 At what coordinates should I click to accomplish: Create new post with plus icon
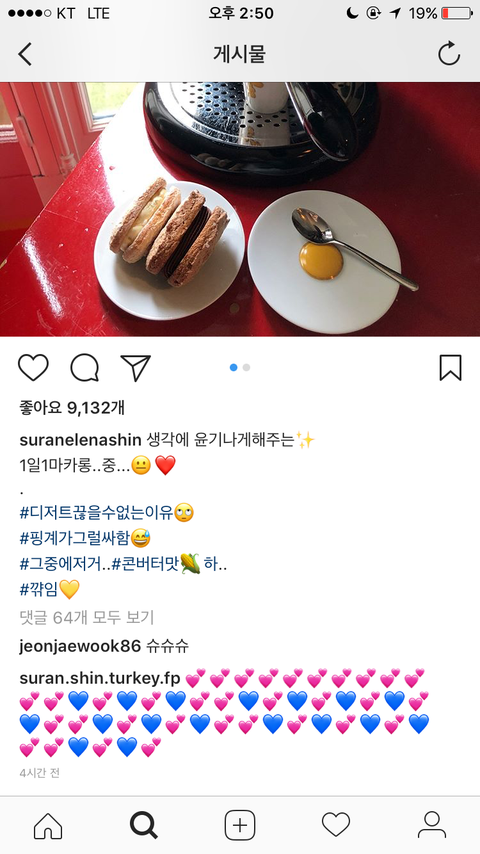tap(240, 825)
